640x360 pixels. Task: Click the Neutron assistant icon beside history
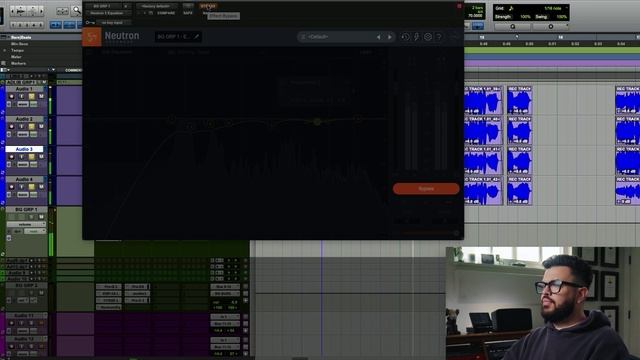click(416, 37)
